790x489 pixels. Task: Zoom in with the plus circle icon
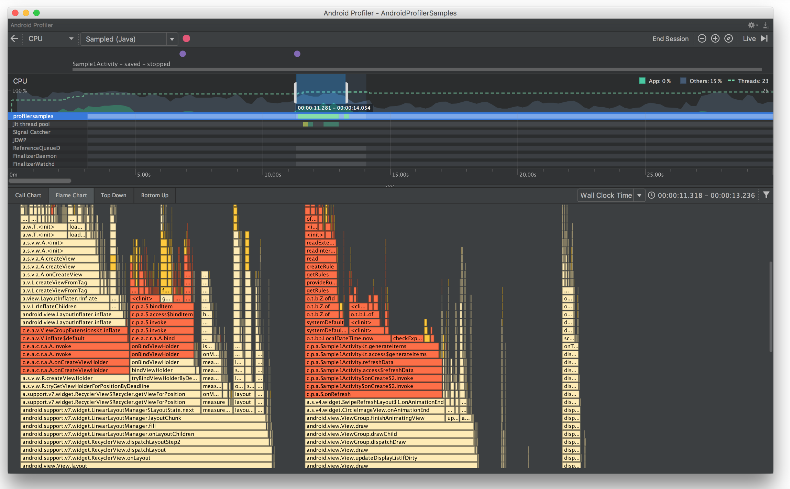coord(715,39)
